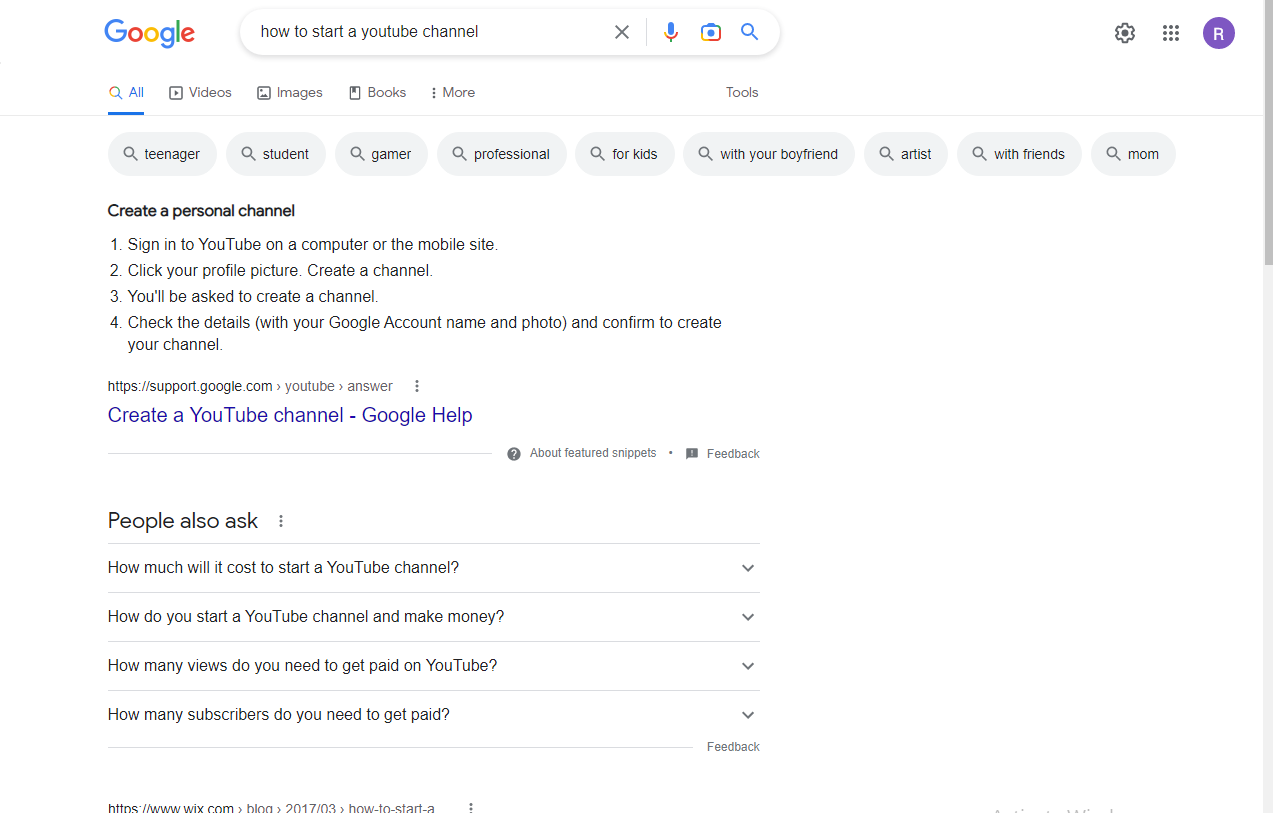Open the Settings gear icon
The width and height of the screenshot is (1273, 813).
pyautogui.click(x=1125, y=33)
